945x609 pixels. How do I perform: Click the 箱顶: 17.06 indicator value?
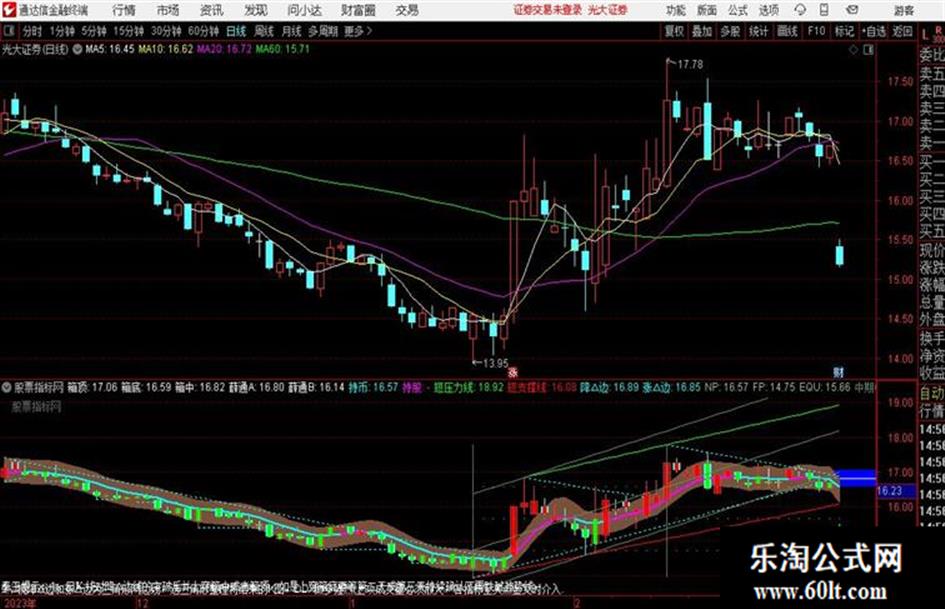click(91, 387)
